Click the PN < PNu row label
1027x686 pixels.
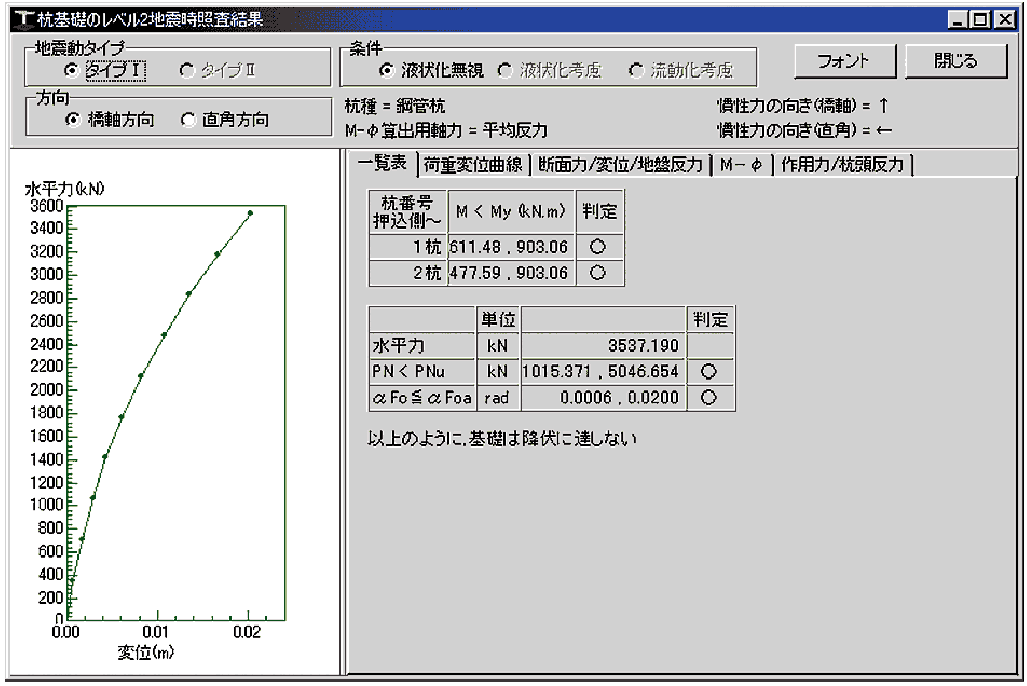422,372
